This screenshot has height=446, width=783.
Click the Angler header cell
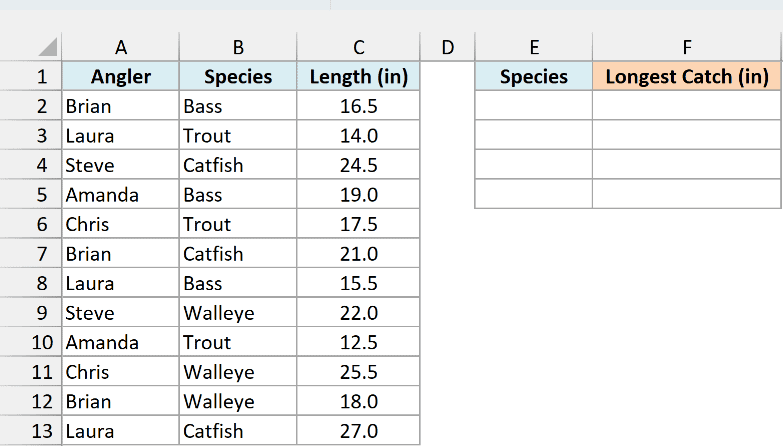120,76
